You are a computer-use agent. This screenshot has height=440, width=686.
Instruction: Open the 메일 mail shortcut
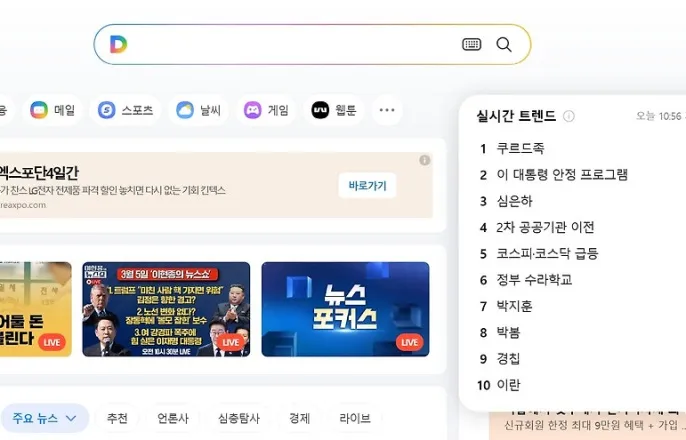[x=52, y=110]
